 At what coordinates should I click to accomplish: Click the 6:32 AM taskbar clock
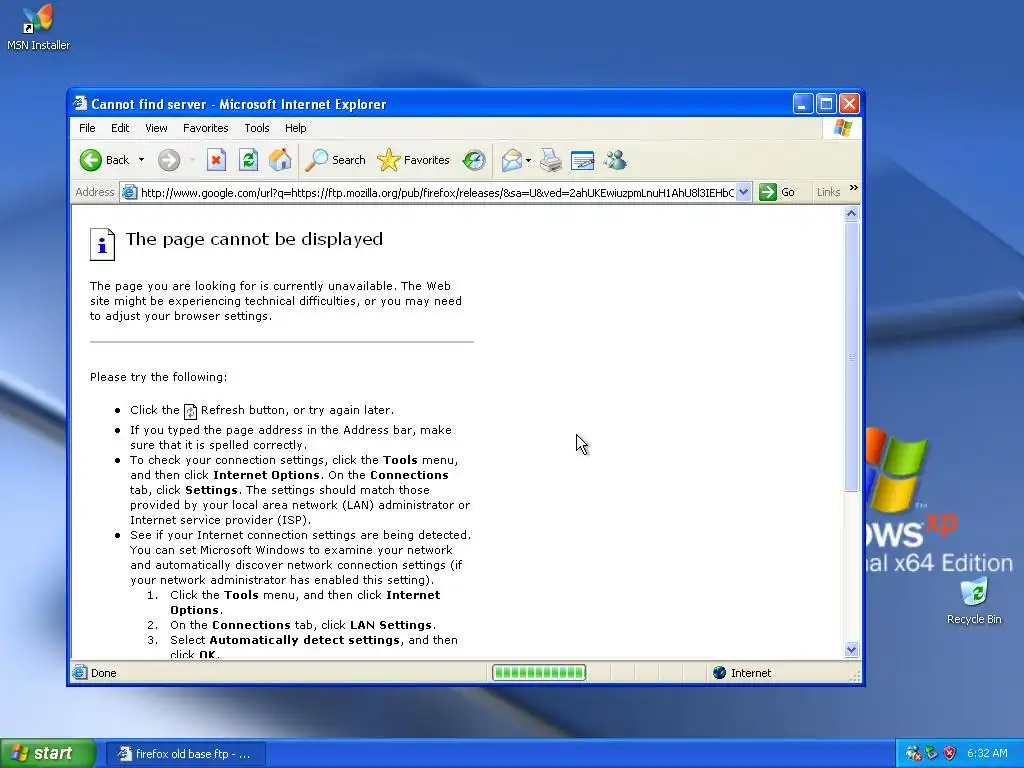point(987,753)
